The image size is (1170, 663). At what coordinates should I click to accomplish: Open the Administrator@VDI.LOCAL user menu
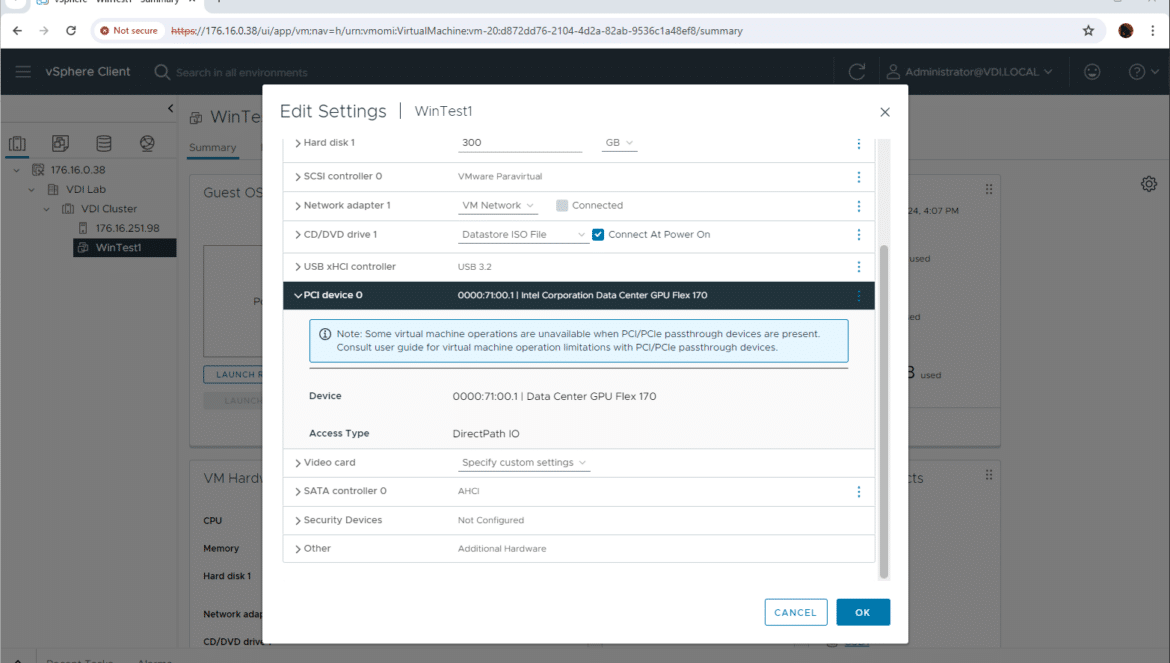pyautogui.click(x=969, y=72)
